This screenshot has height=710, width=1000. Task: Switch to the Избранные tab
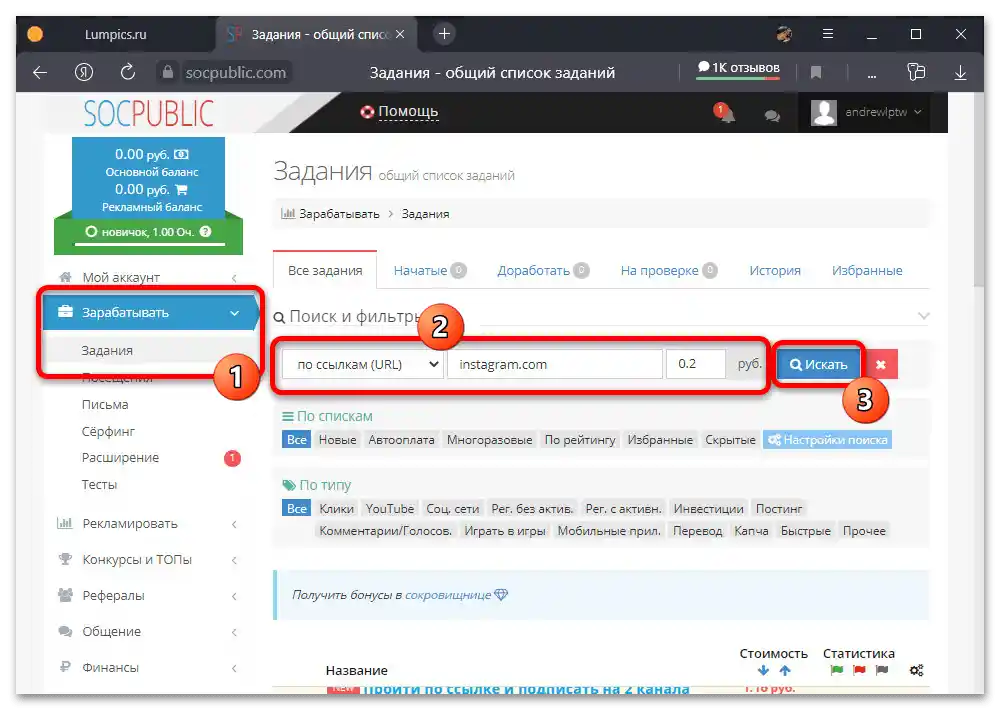(867, 270)
